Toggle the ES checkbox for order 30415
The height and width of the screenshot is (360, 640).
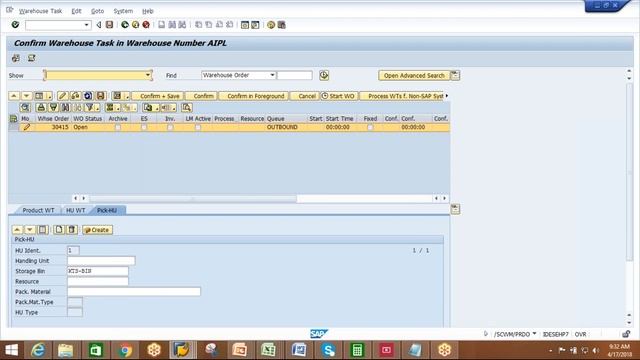(144, 127)
